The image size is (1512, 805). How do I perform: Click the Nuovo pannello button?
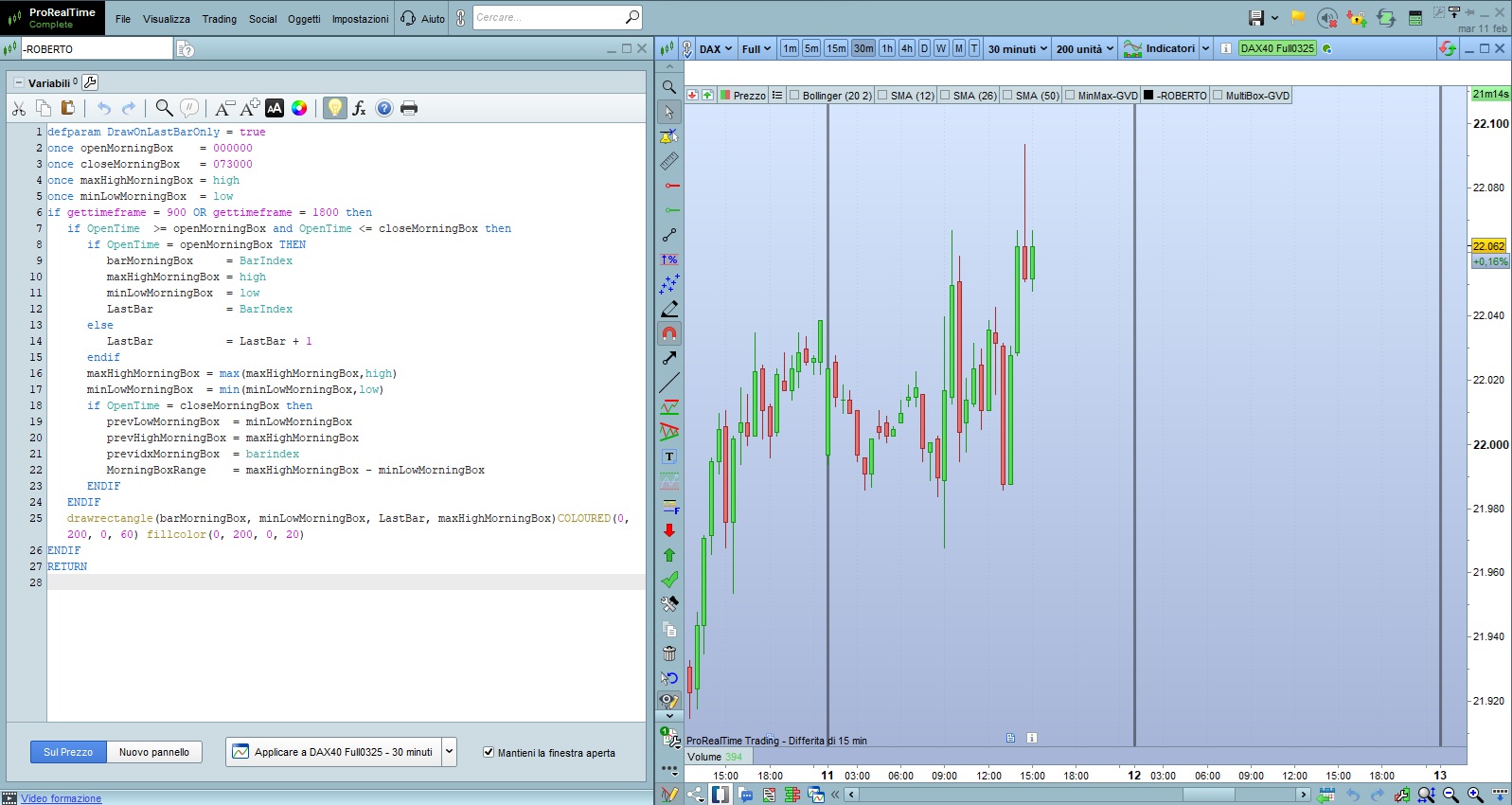pos(154,752)
